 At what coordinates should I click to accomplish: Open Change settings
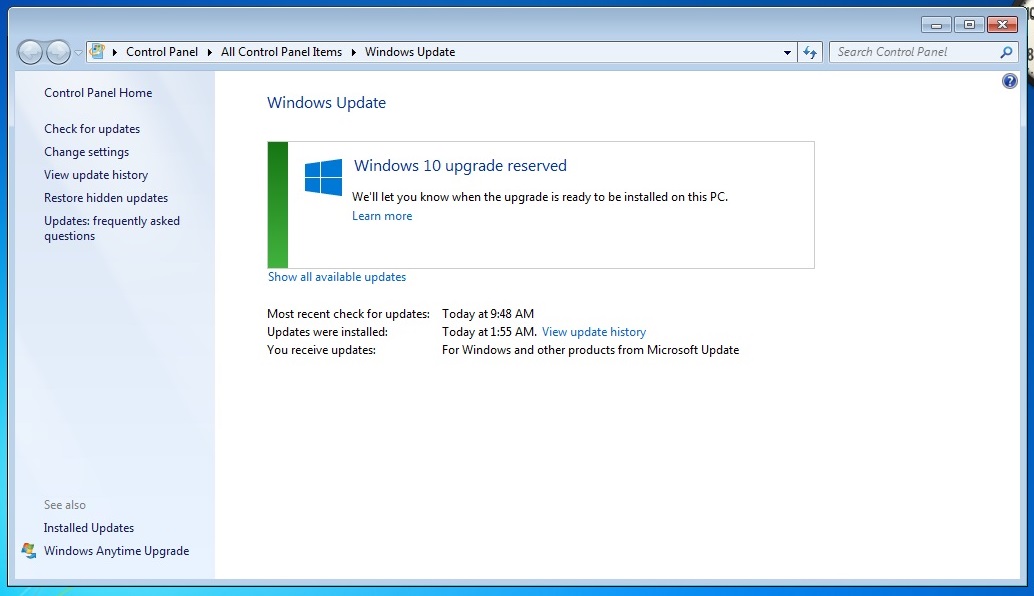(x=86, y=152)
